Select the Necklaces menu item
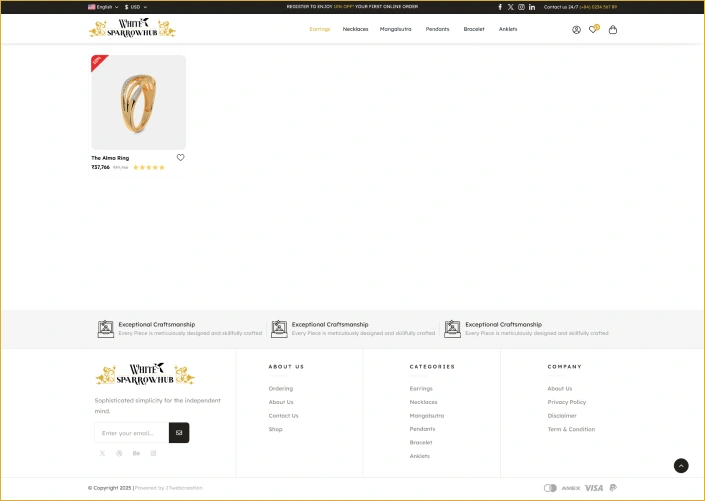 click(x=355, y=29)
